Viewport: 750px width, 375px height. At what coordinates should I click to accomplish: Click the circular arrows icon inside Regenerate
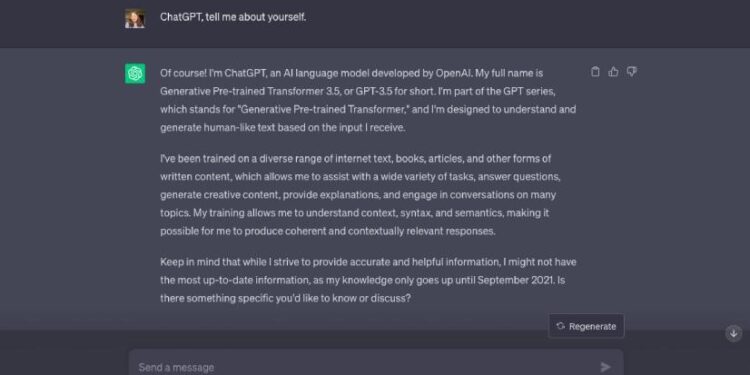[x=561, y=326]
